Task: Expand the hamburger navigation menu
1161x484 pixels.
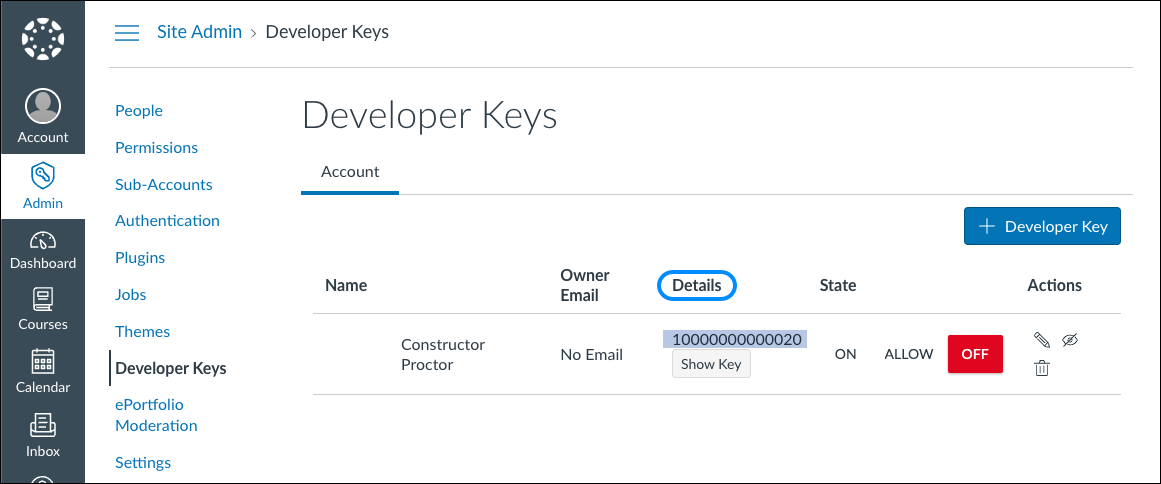Action: (x=127, y=33)
